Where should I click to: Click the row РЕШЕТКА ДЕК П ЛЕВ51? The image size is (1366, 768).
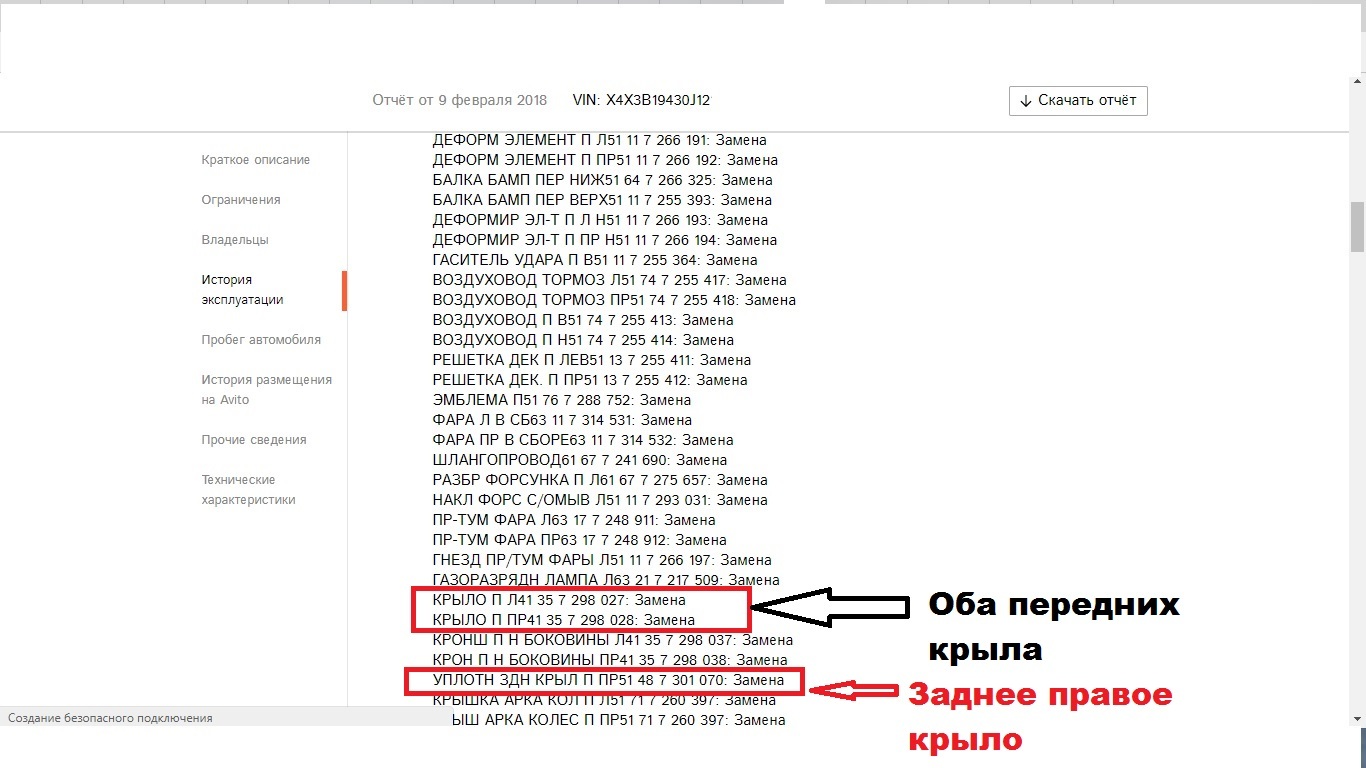point(592,360)
